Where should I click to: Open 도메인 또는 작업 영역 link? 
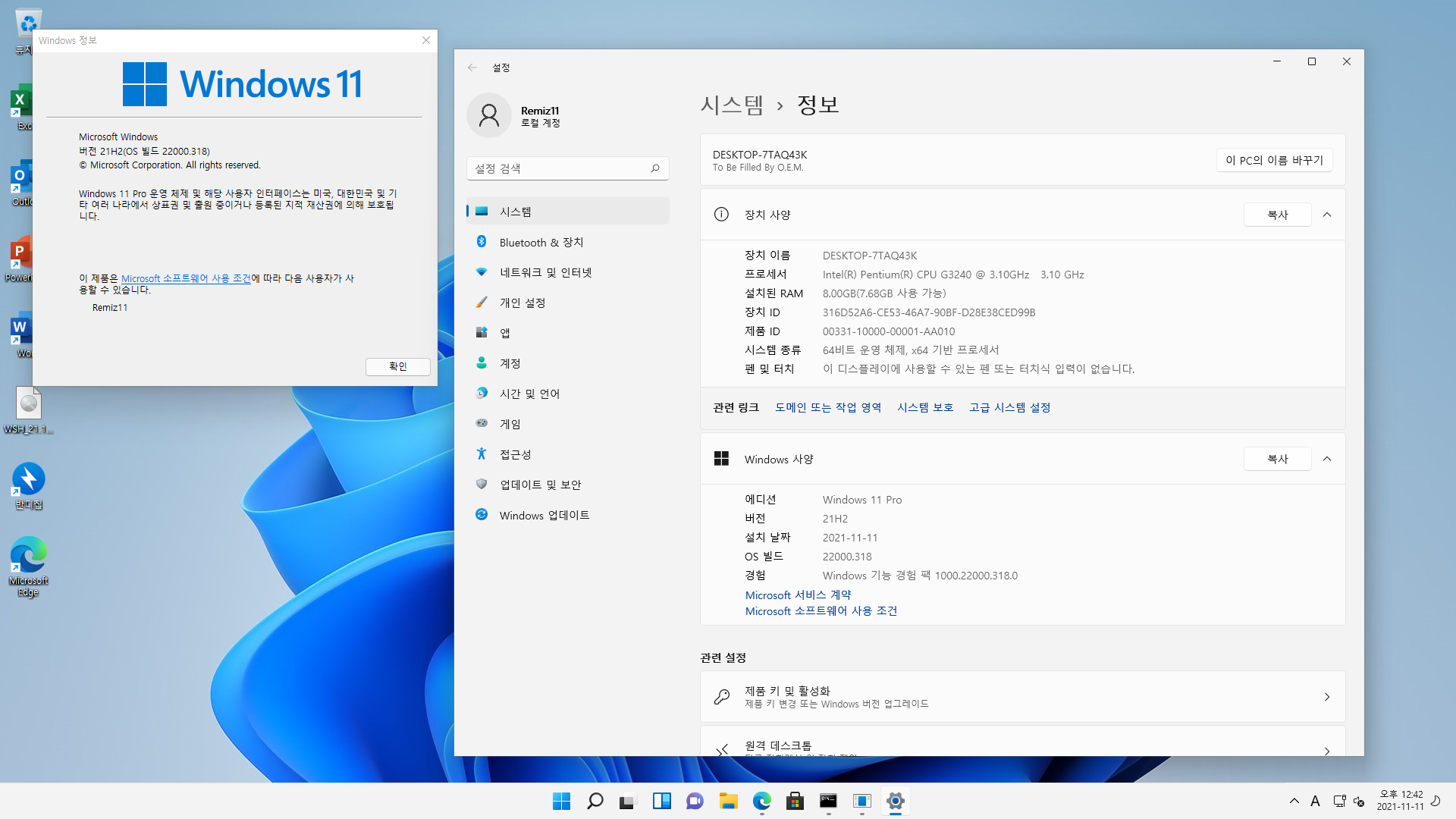828,407
